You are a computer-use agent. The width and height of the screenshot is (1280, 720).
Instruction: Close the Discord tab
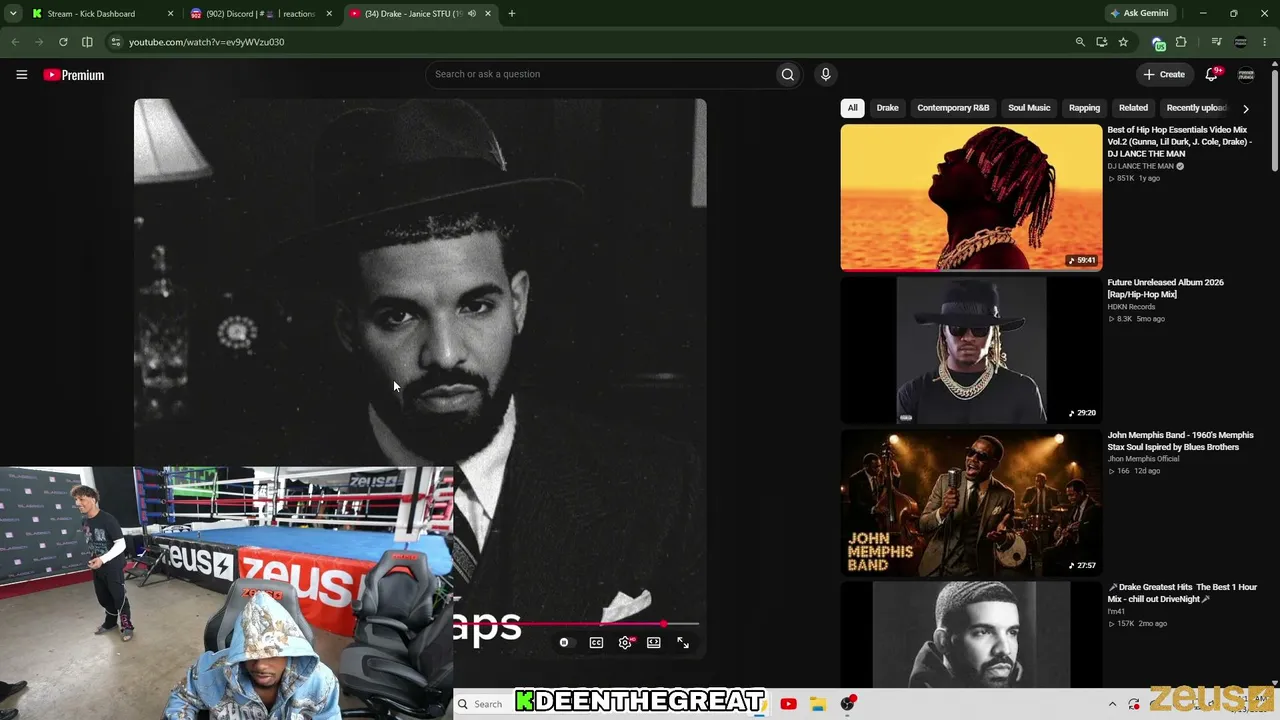click(329, 14)
